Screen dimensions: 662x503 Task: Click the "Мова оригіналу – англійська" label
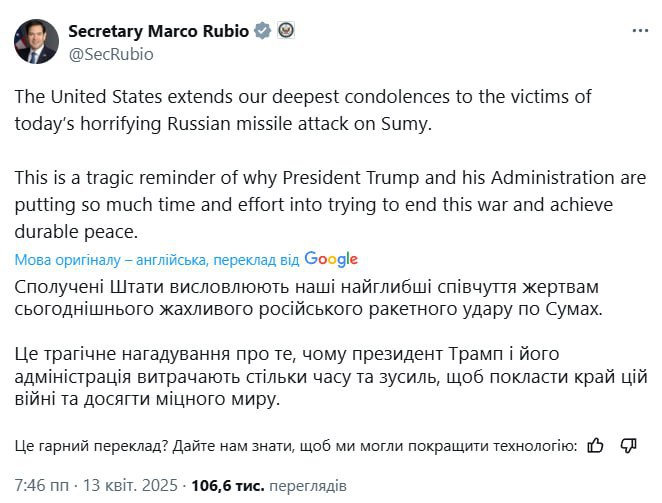point(106,260)
